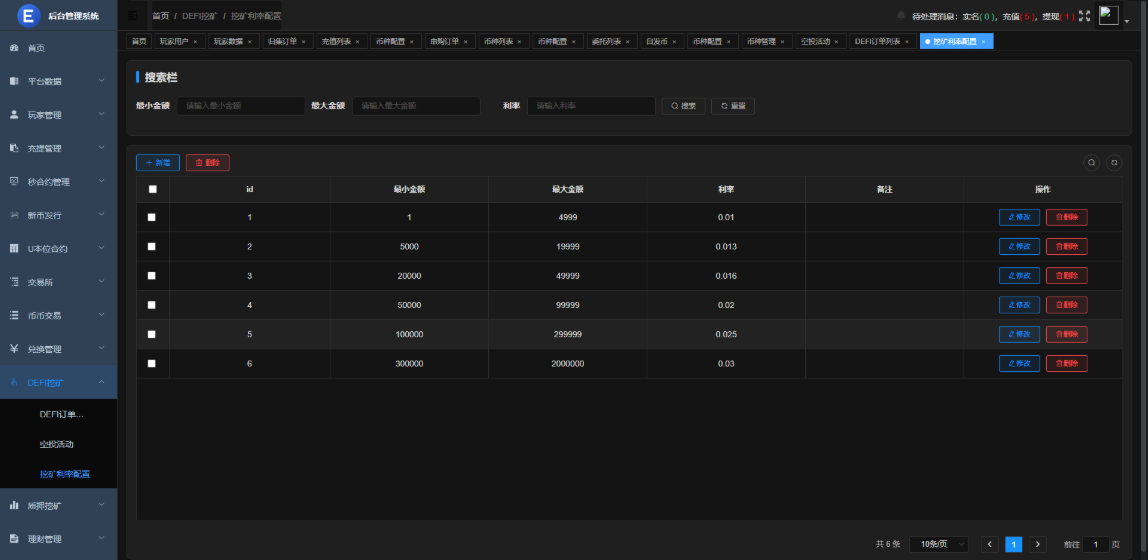Click the E logo in sidebar header
The height and width of the screenshot is (560, 1148).
coord(28,15)
